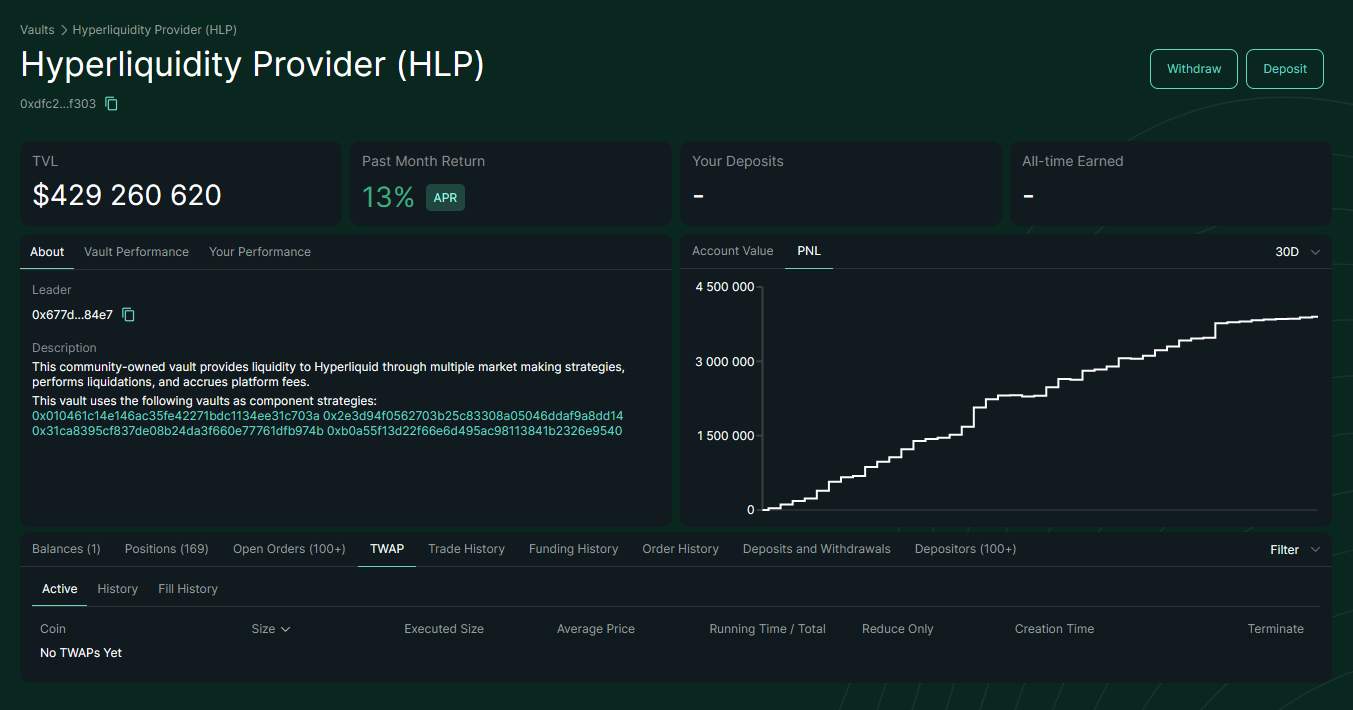The height and width of the screenshot is (710, 1353).
Task: Click the Coin column header
Action: coord(53,629)
